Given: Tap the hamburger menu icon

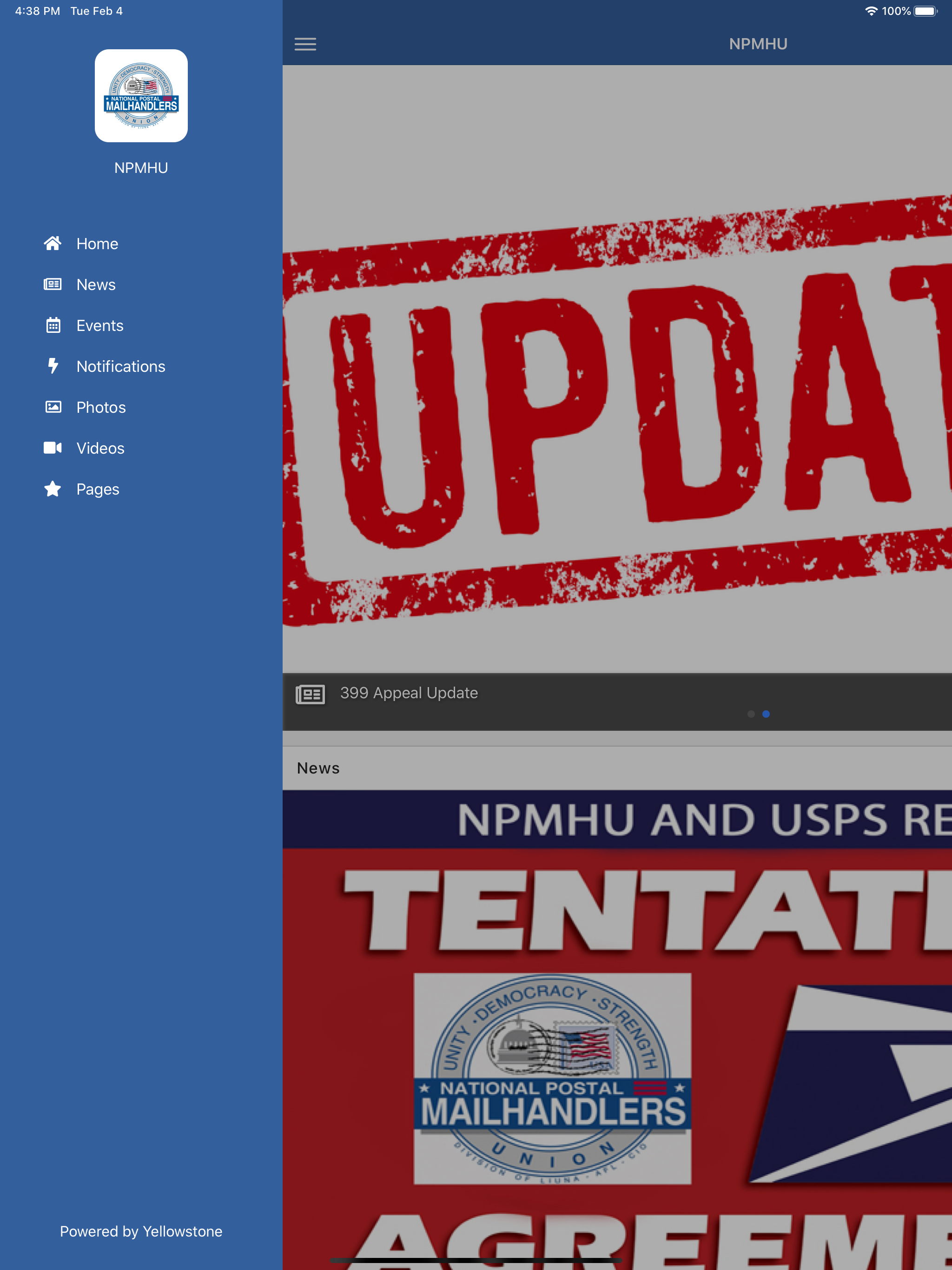Looking at the screenshot, I should [x=305, y=44].
